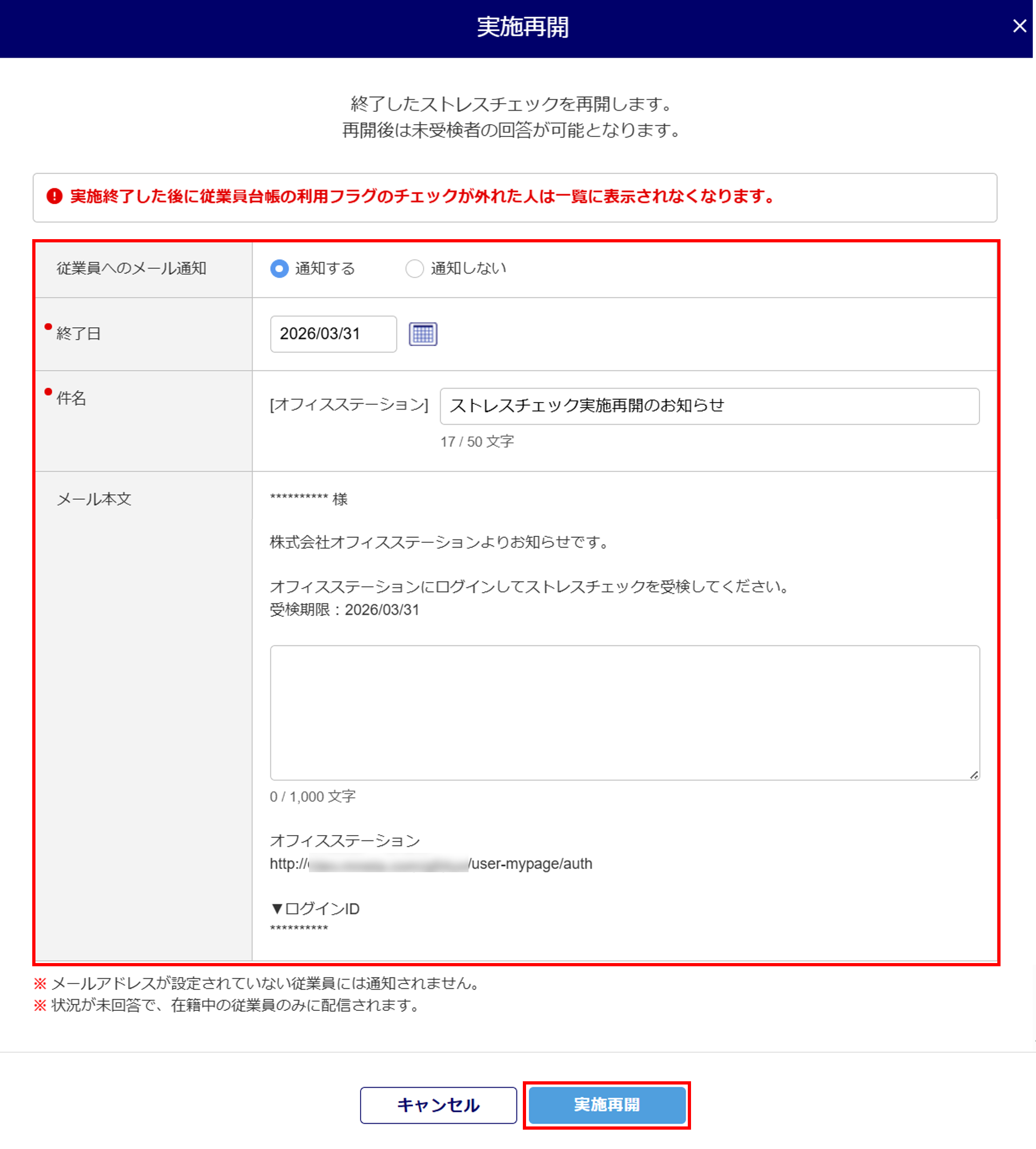This screenshot has width=1036, height=1149.
Task: Click the mail body textarea resize handle
Action: [974, 775]
